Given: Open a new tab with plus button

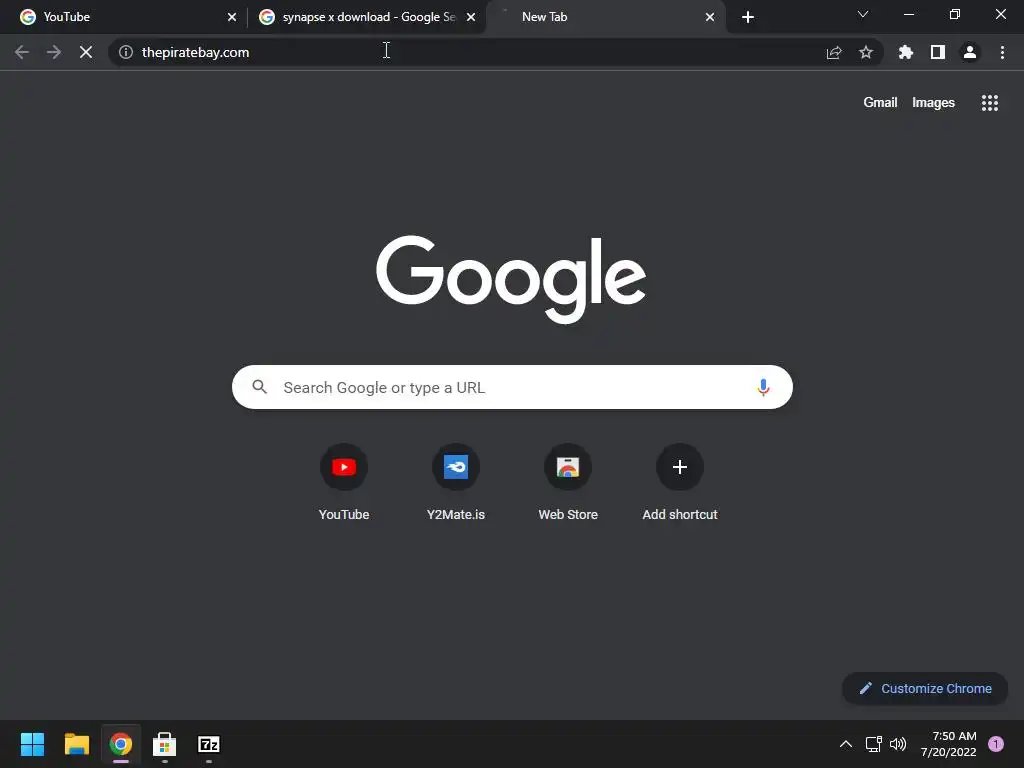Looking at the screenshot, I should pyautogui.click(x=748, y=17).
